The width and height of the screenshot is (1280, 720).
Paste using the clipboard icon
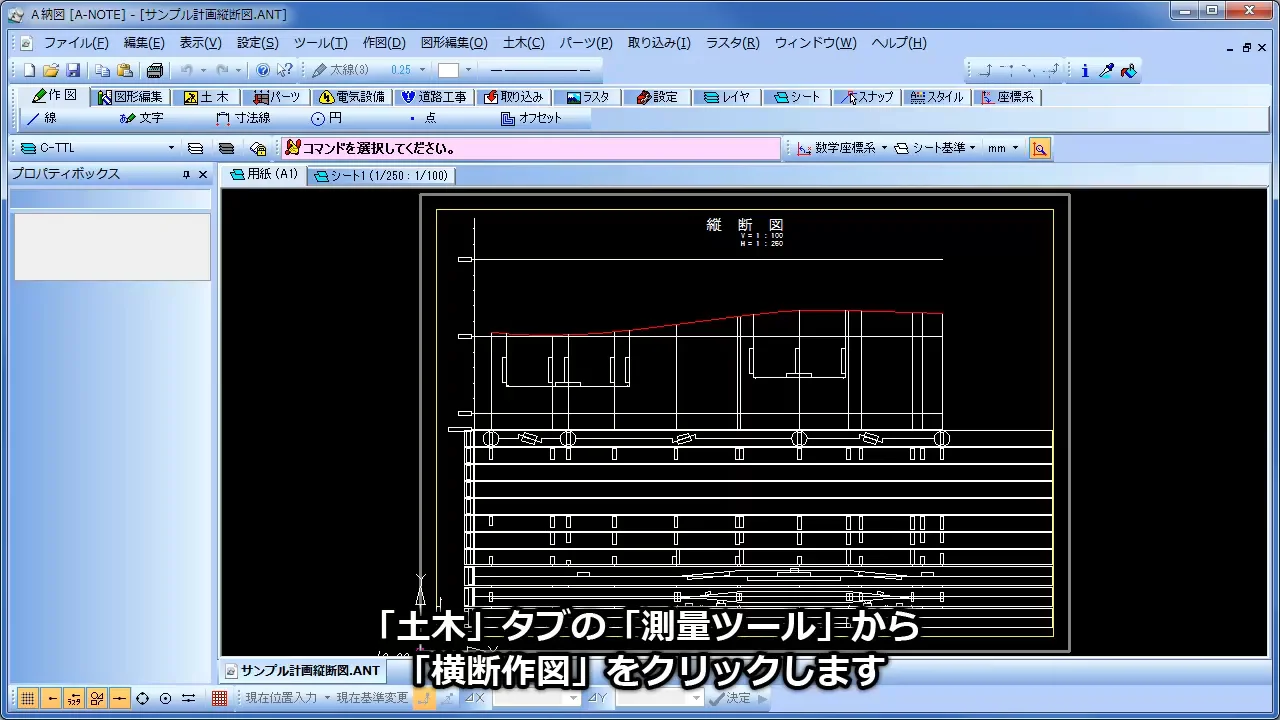pyautogui.click(x=124, y=70)
